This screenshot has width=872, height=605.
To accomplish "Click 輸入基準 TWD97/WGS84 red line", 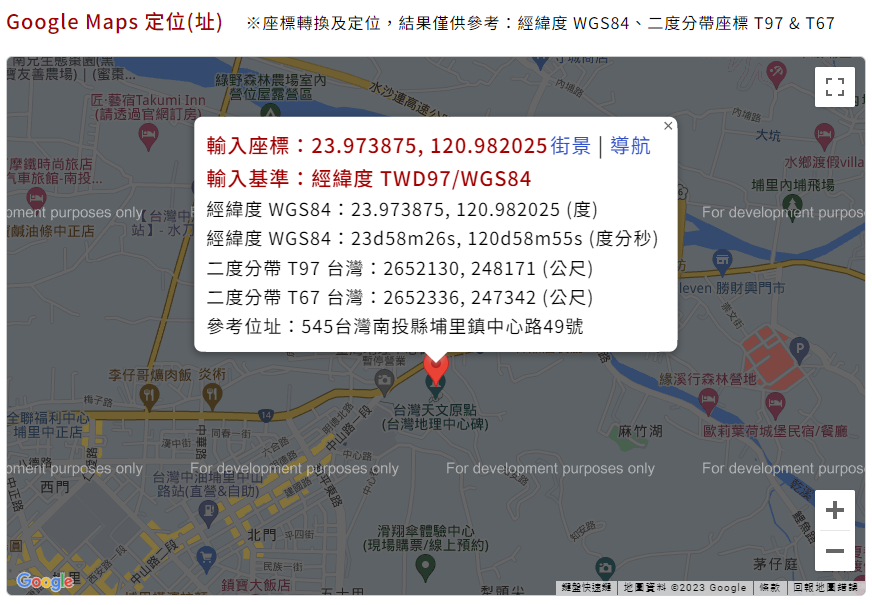I will pos(369,179).
